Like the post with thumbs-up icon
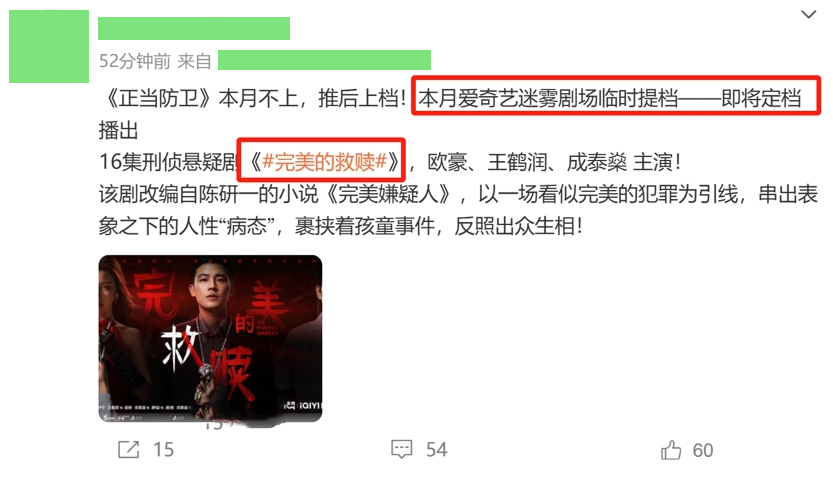The width and height of the screenshot is (833, 487). [671, 449]
